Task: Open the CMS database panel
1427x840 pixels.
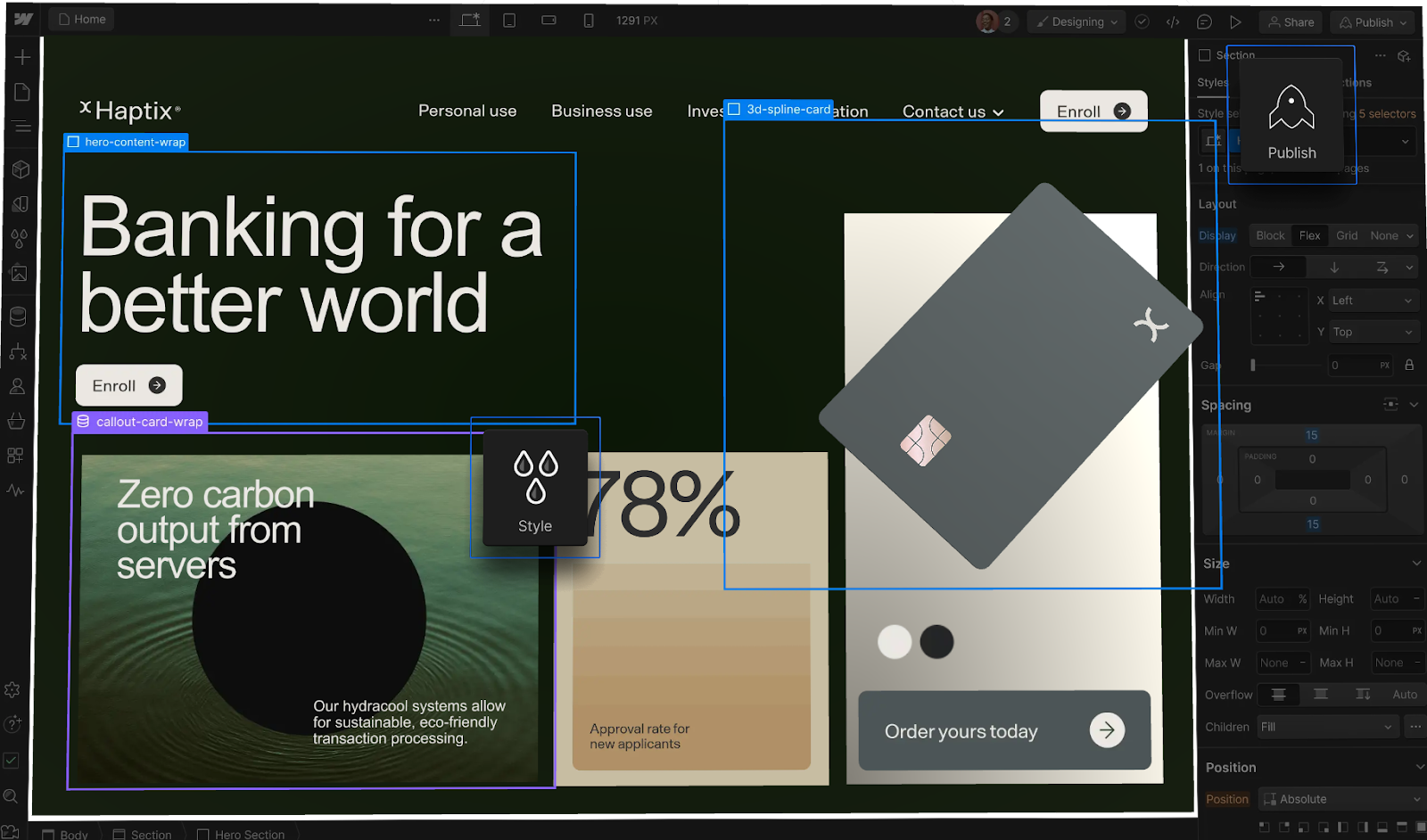Action: click(18, 316)
